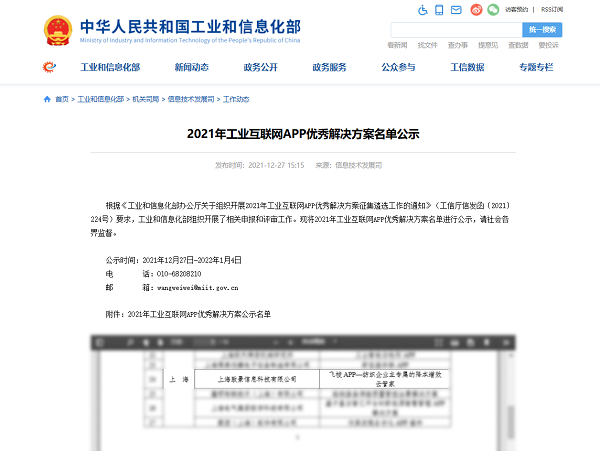Image resolution: width=600 pixels, height=452 pixels.
Task: Click the source text 信息技术发展司
Action: pos(359,165)
